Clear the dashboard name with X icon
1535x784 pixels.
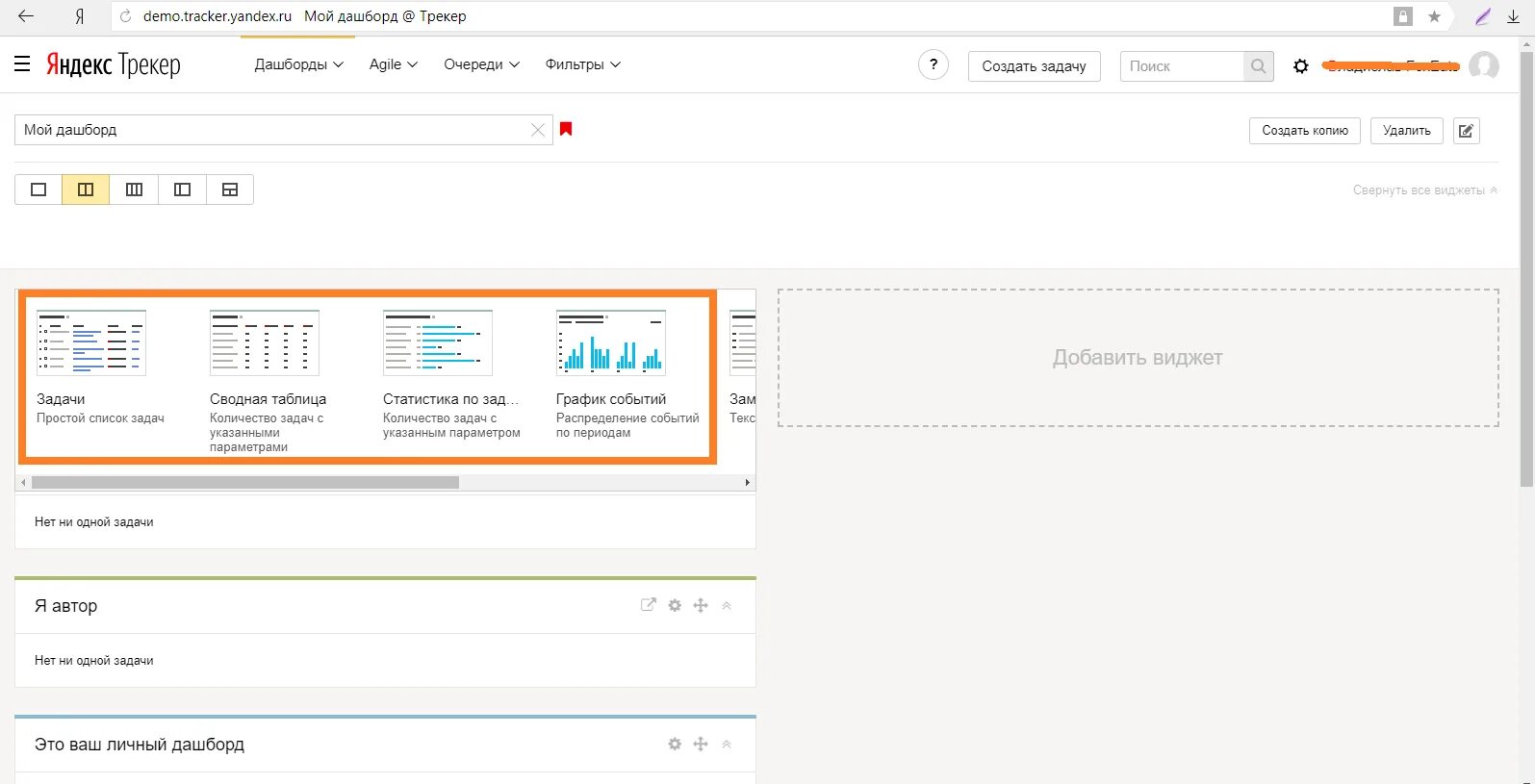tap(538, 130)
